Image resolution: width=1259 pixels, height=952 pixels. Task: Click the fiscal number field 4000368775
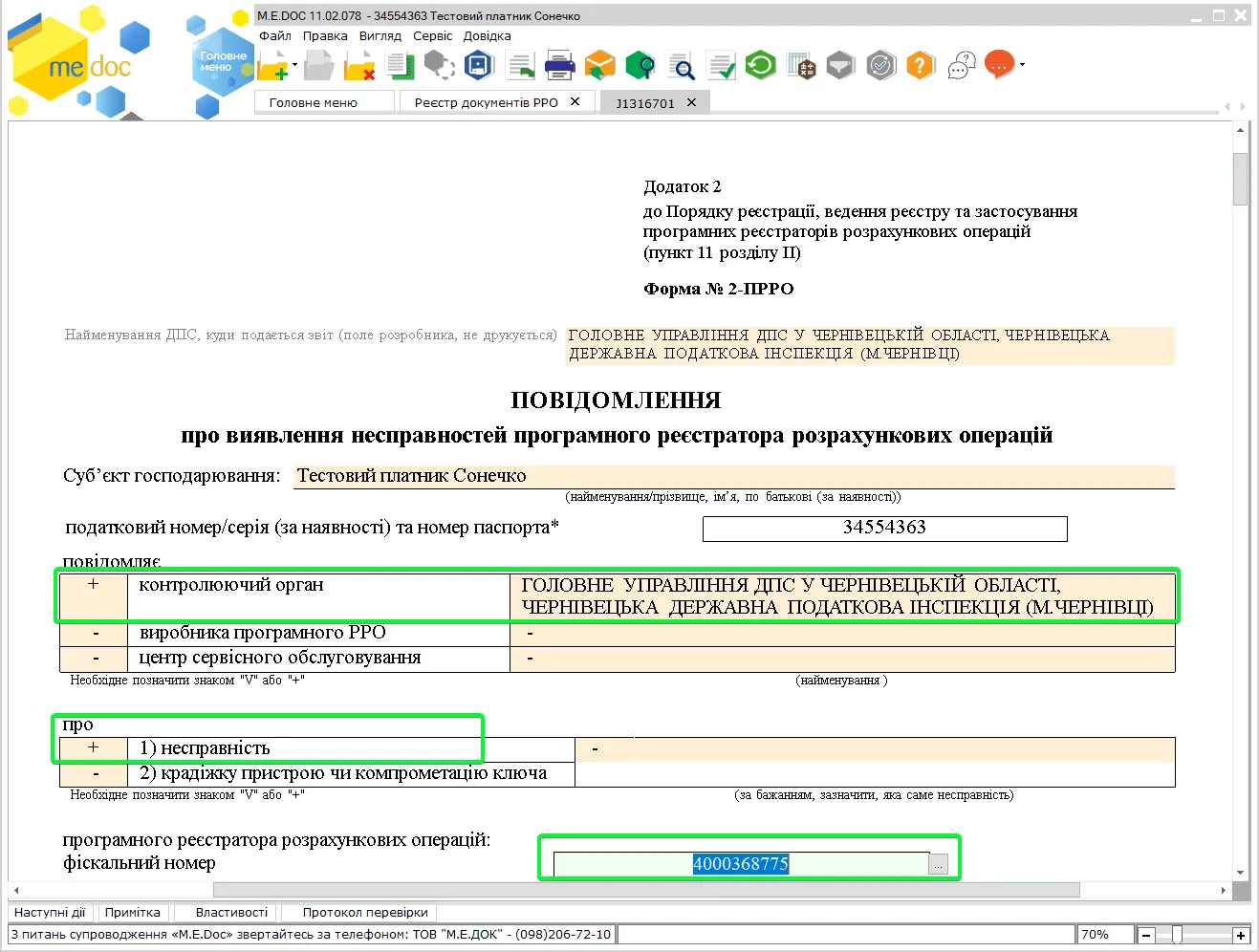coord(741,864)
